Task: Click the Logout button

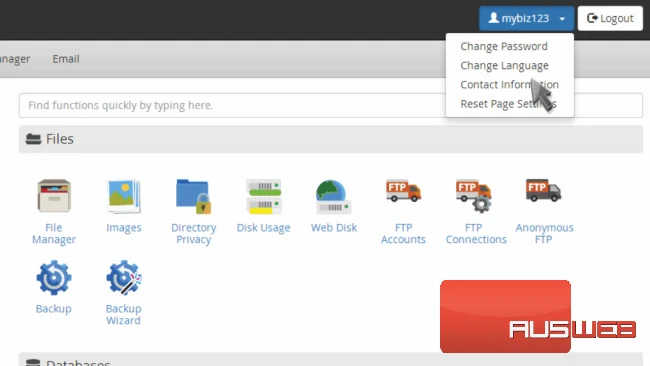Action: coord(610,18)
